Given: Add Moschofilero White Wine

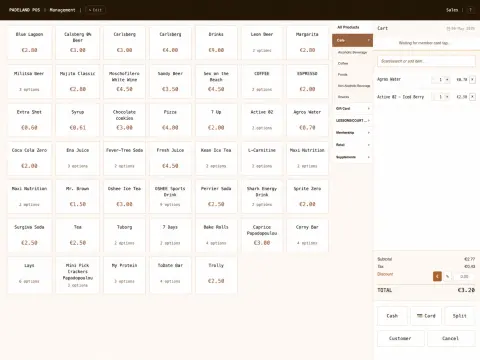Looking at the screenshot, I should click(124, 82).
